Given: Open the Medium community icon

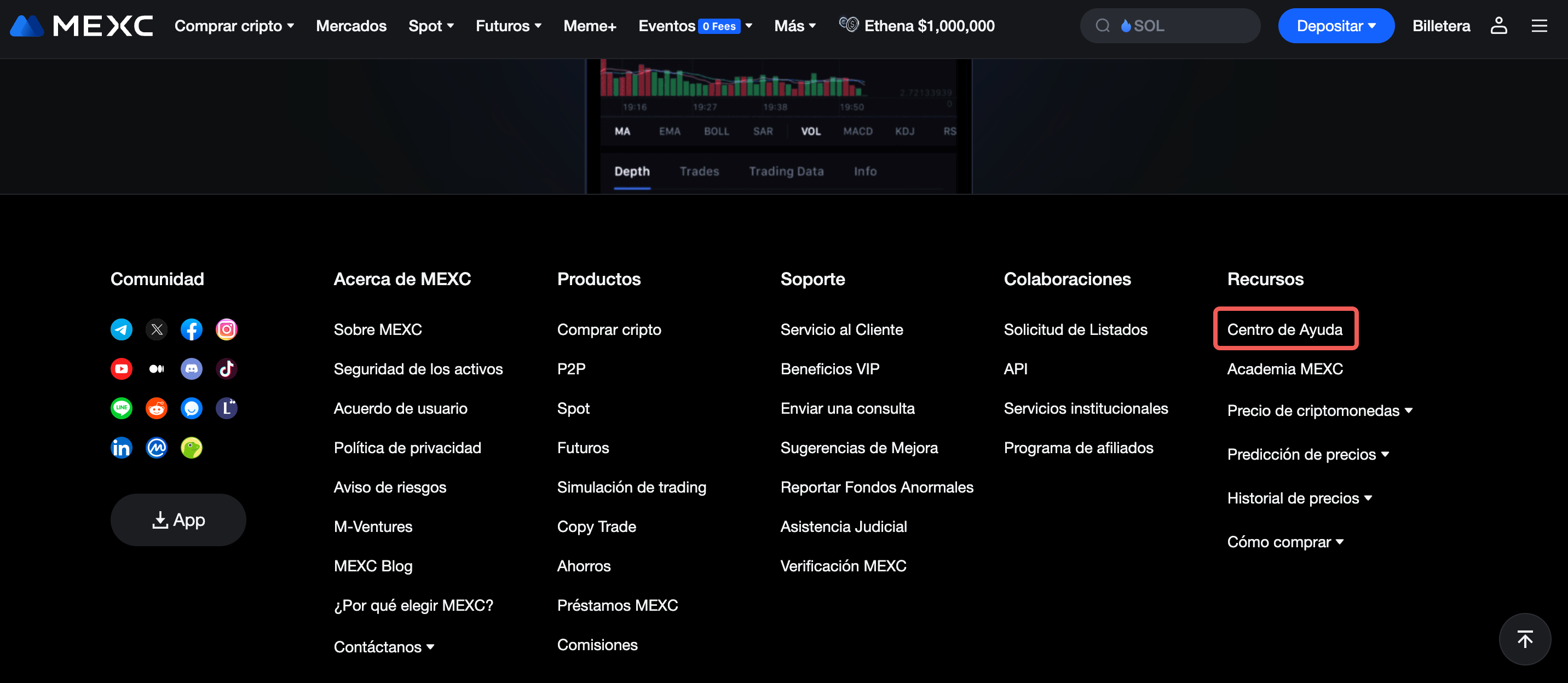Looking at the screenshot, I should click(x=157, y=369).
